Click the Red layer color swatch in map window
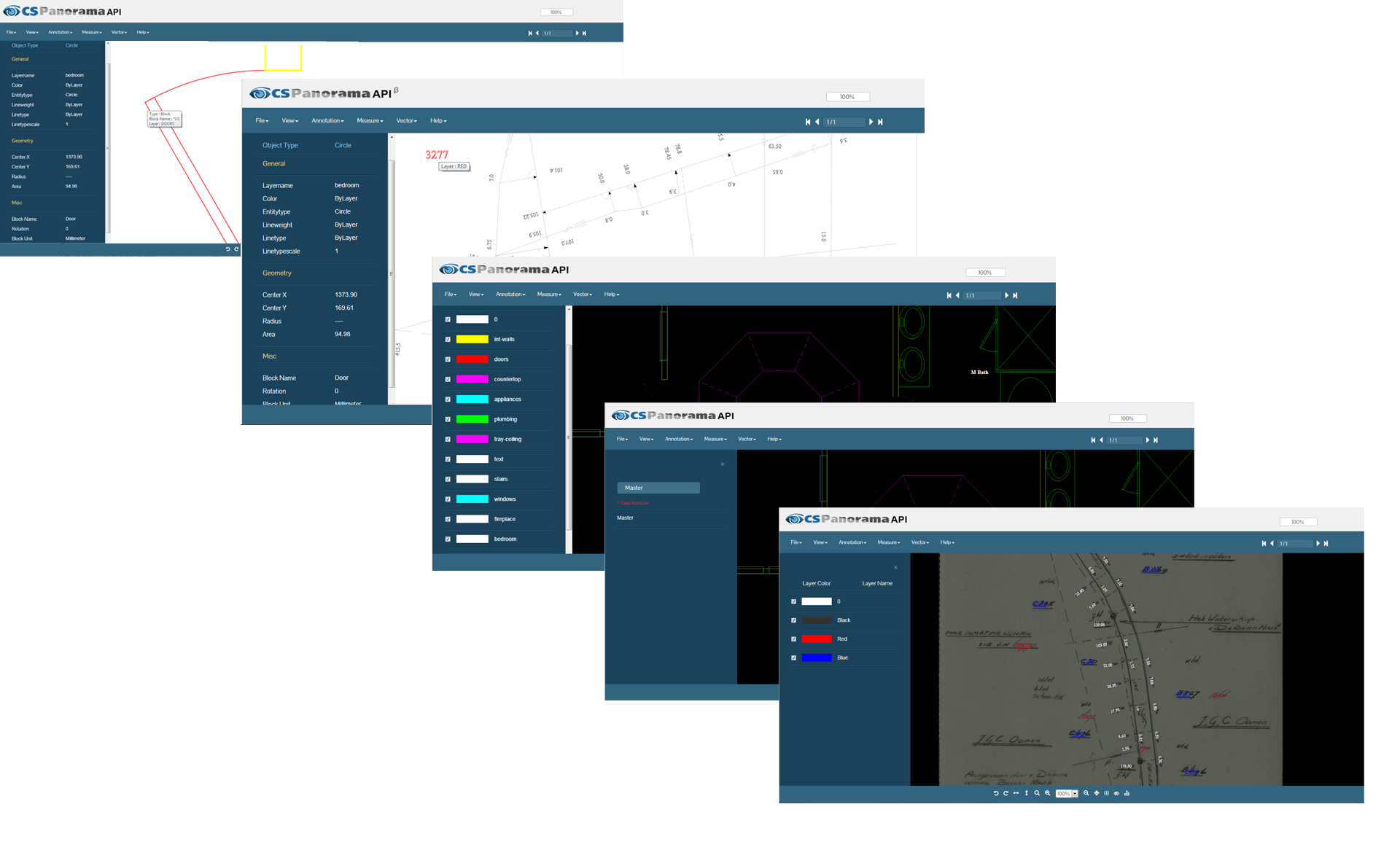Screen dimensions: 1400x866 pyautogui.click(x=817, y=639)
